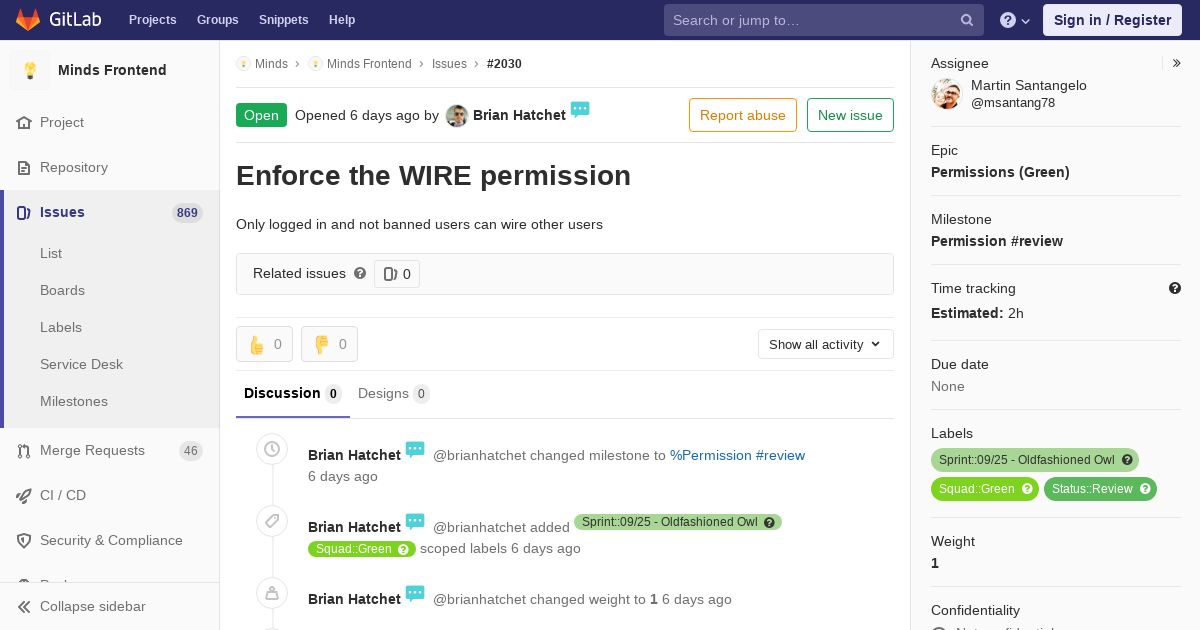
Task: Click the GitLab fox logo
Action: 28,19
